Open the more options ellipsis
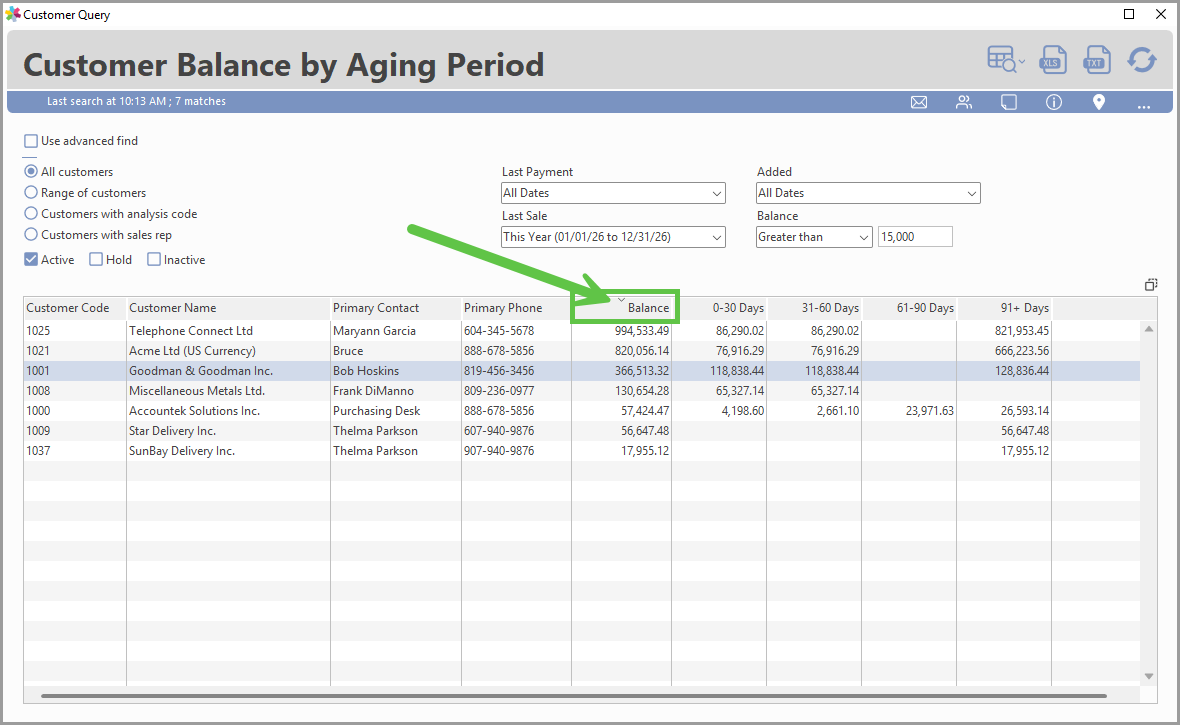Image resolution: width=1180 pixels, height=725 pixels. (x=1144, y=107)
